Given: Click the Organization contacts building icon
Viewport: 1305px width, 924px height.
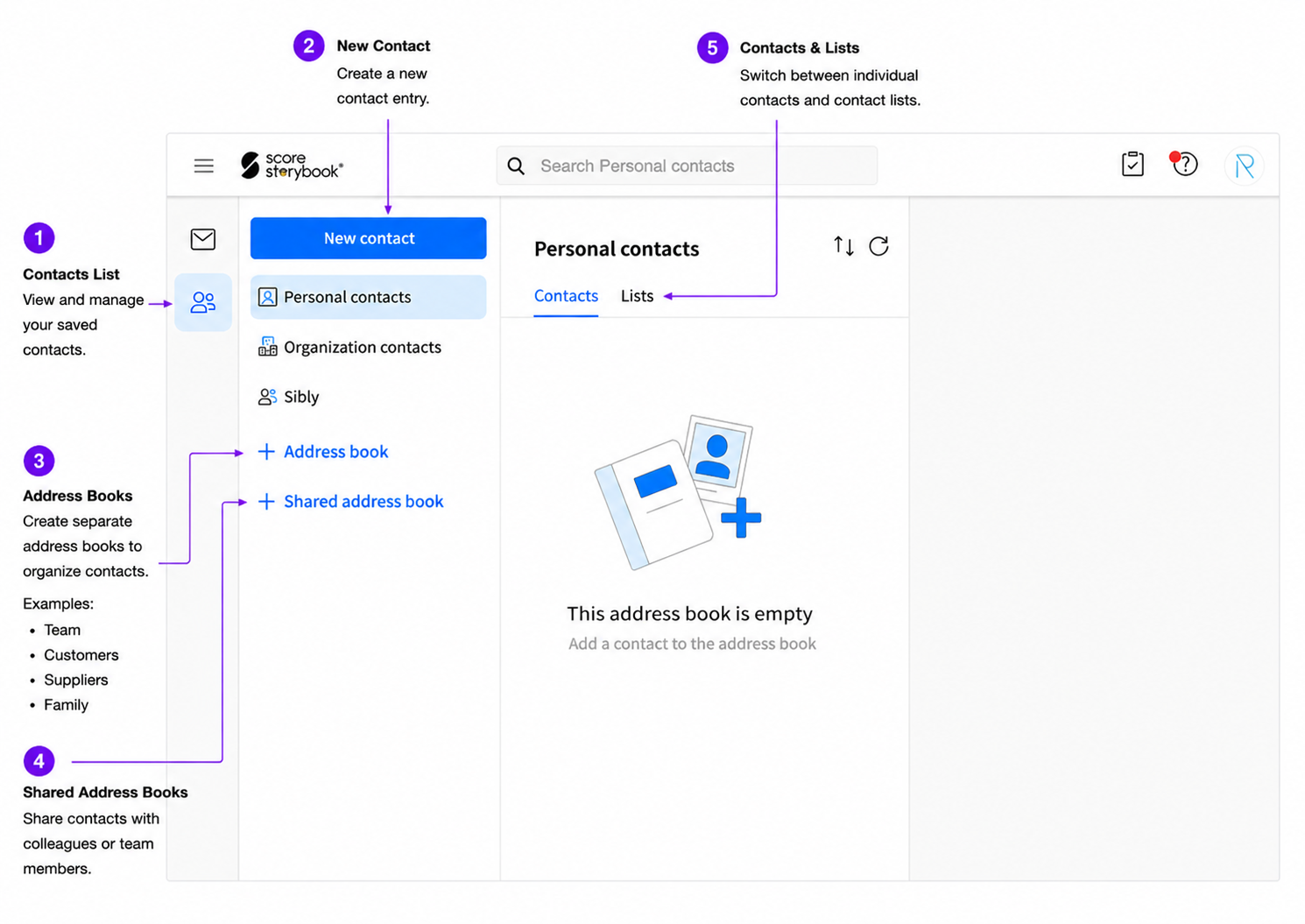Looking at the screenshot, I should 267,347.
